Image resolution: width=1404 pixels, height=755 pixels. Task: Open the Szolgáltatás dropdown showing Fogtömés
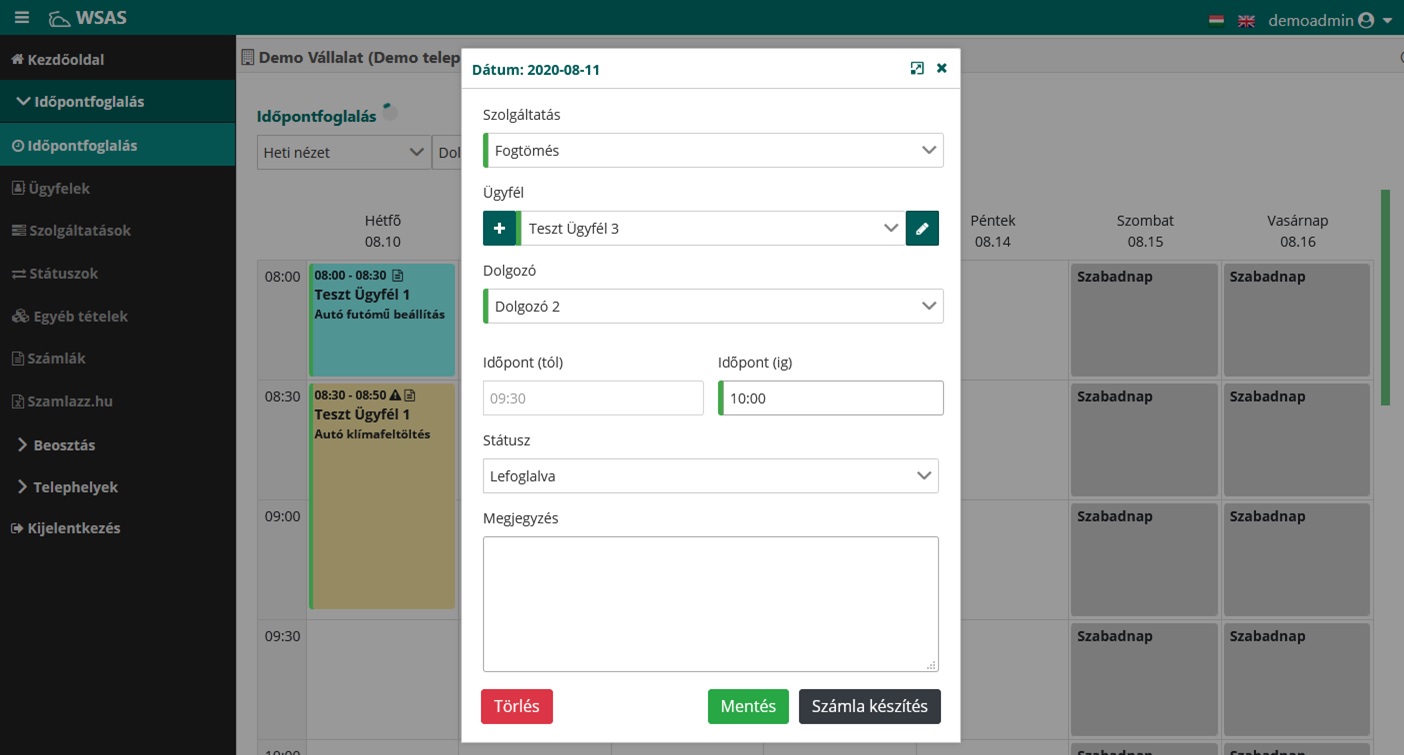tap(713, 151)
